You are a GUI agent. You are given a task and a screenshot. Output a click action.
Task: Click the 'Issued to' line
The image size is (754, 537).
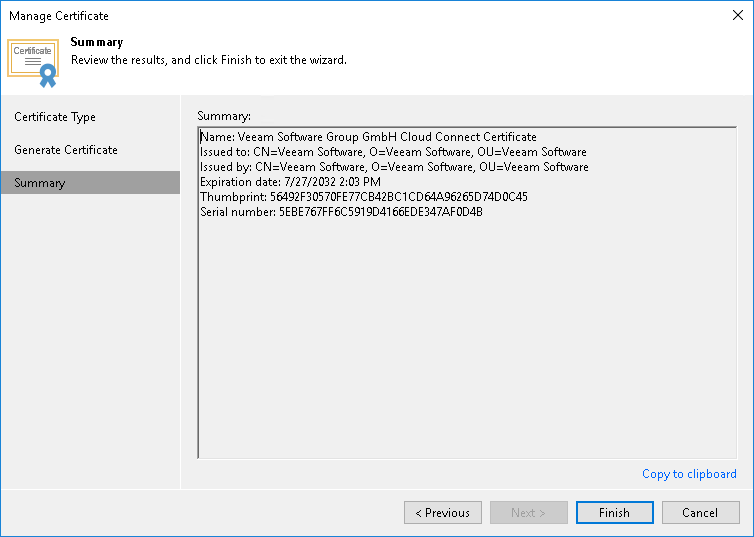(x=393, y=152)
